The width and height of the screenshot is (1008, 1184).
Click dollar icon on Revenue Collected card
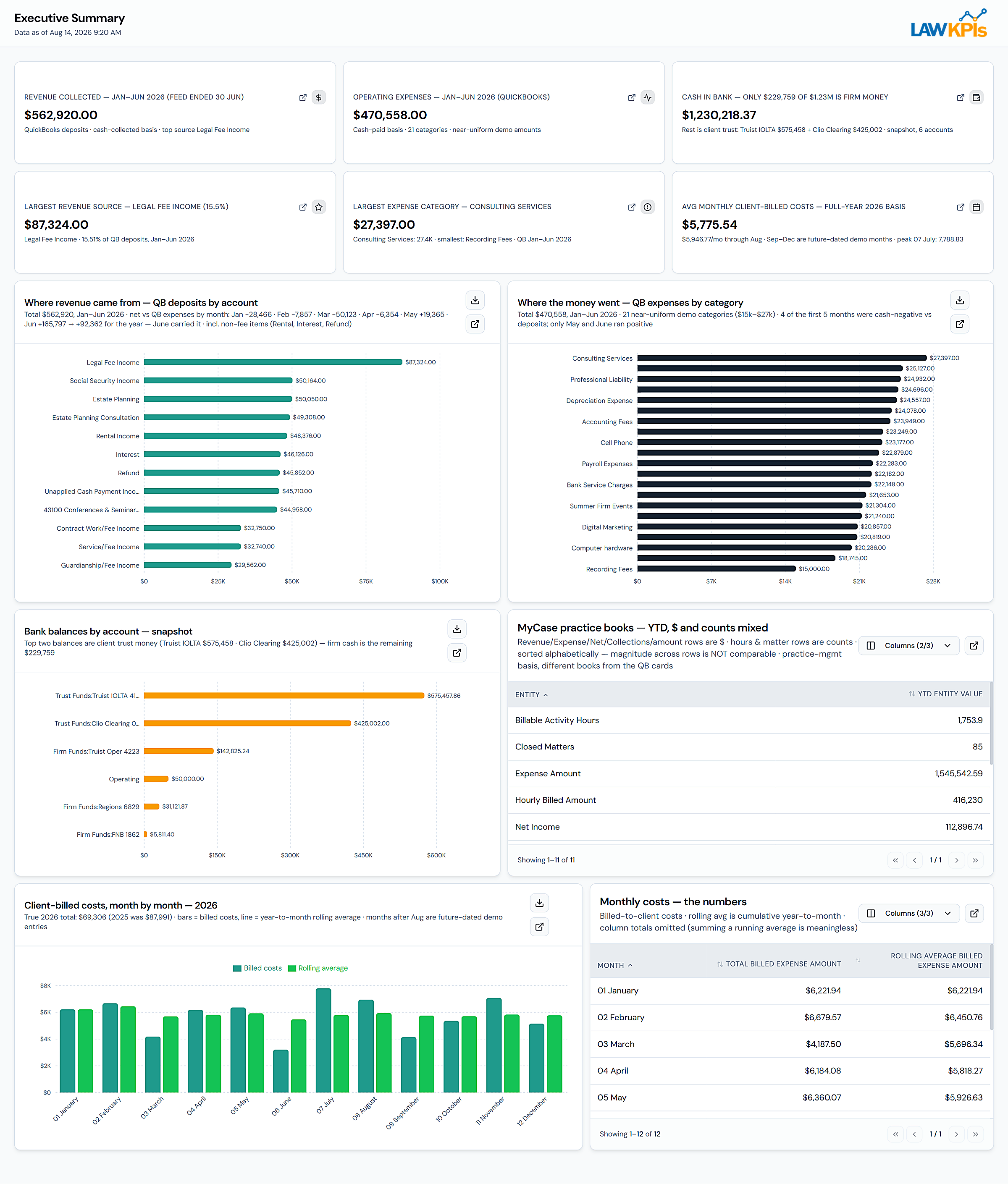coord(319,98)
